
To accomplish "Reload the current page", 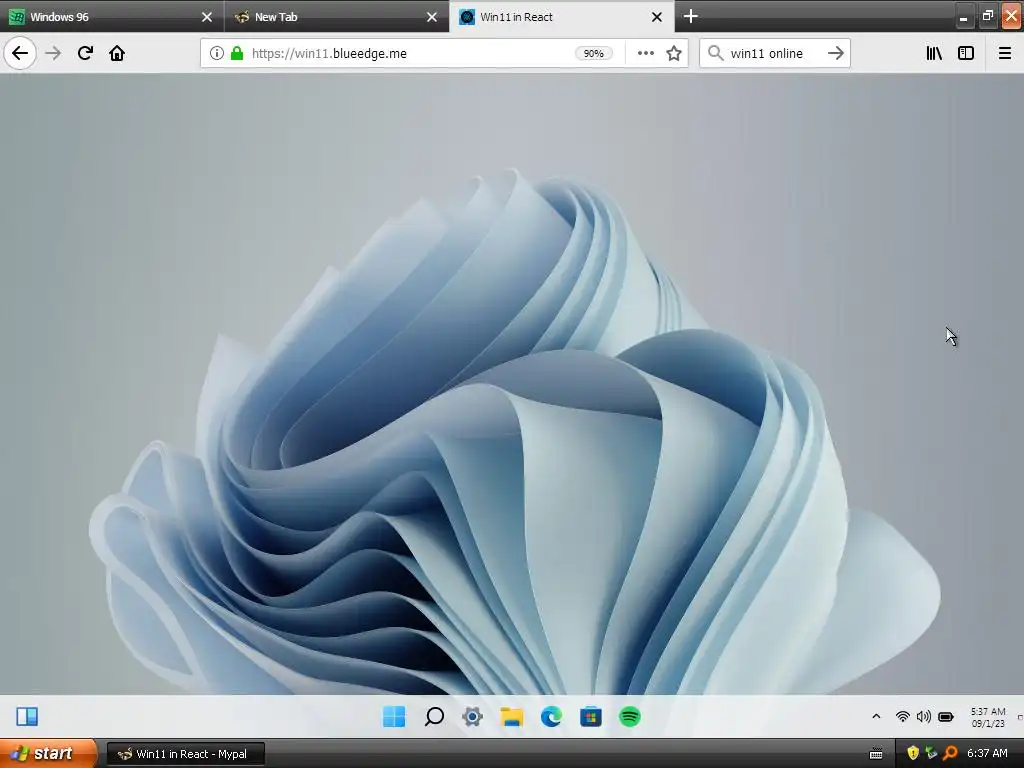I will (85, 53).
